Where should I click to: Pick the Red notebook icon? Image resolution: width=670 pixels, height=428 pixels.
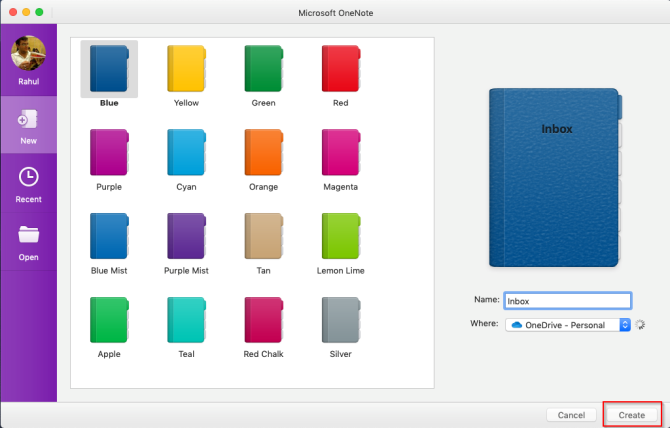pyautogui.click(x=340, y=69)
